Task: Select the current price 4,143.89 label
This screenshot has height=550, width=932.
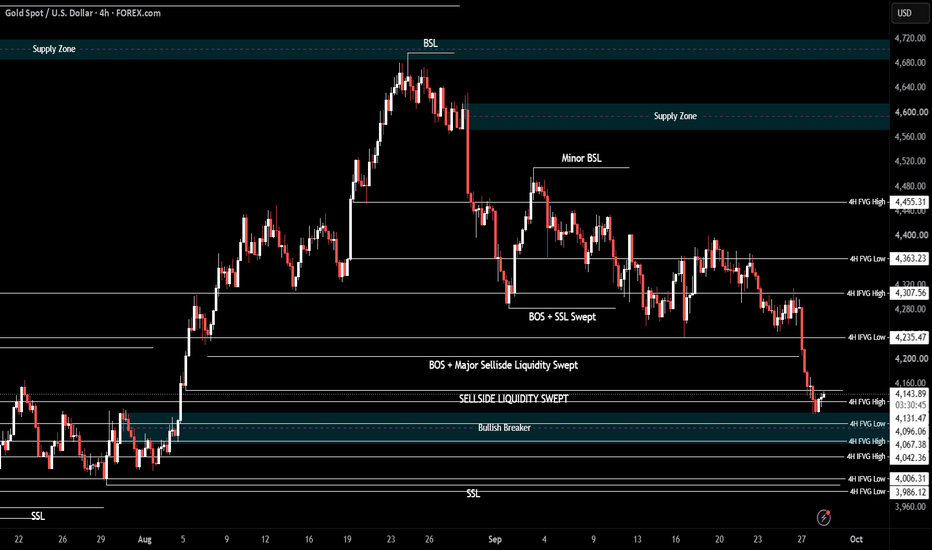Action: click(911, 394)
